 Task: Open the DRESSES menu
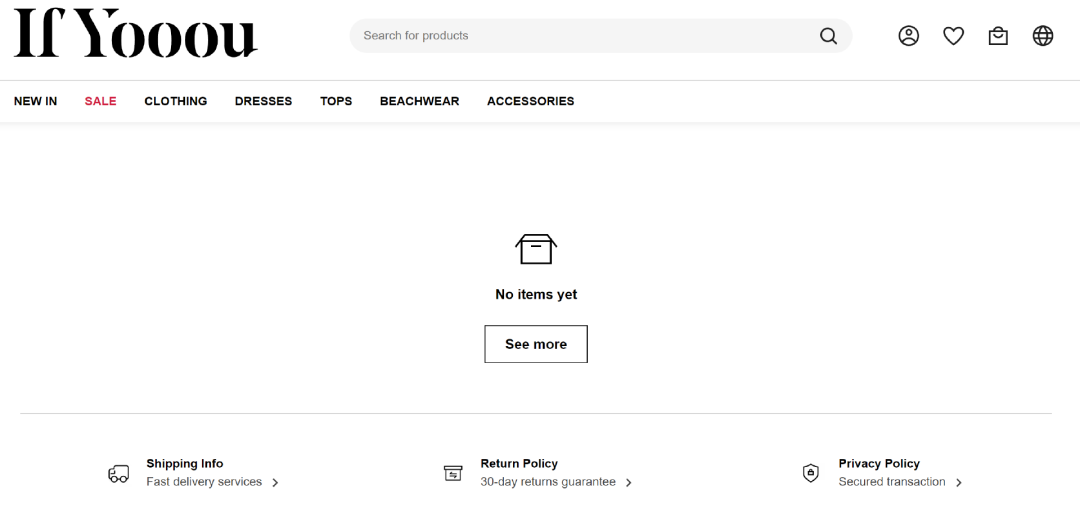pyautogui.click(x=263, y=101)
